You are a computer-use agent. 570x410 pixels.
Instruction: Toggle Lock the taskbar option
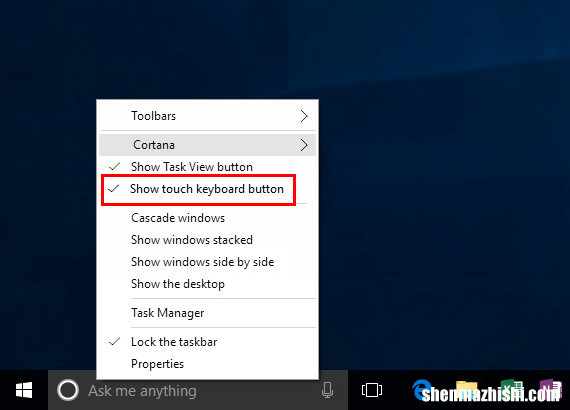(x=207, y=342)
